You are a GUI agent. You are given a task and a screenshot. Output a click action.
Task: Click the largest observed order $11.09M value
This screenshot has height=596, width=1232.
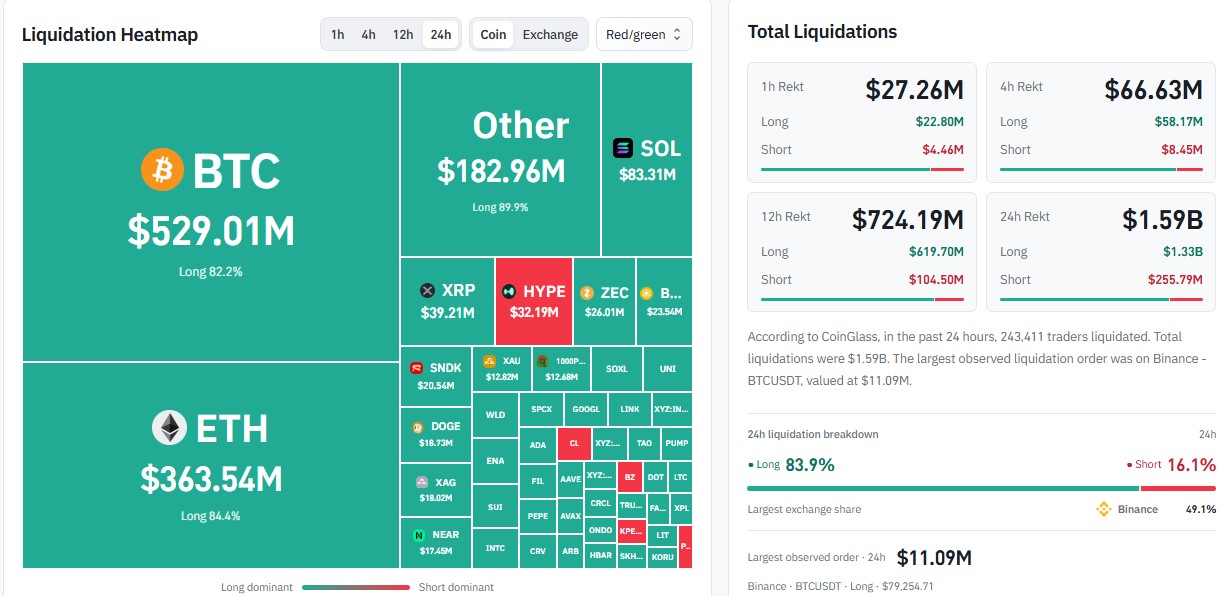click(x=934, y=558)
